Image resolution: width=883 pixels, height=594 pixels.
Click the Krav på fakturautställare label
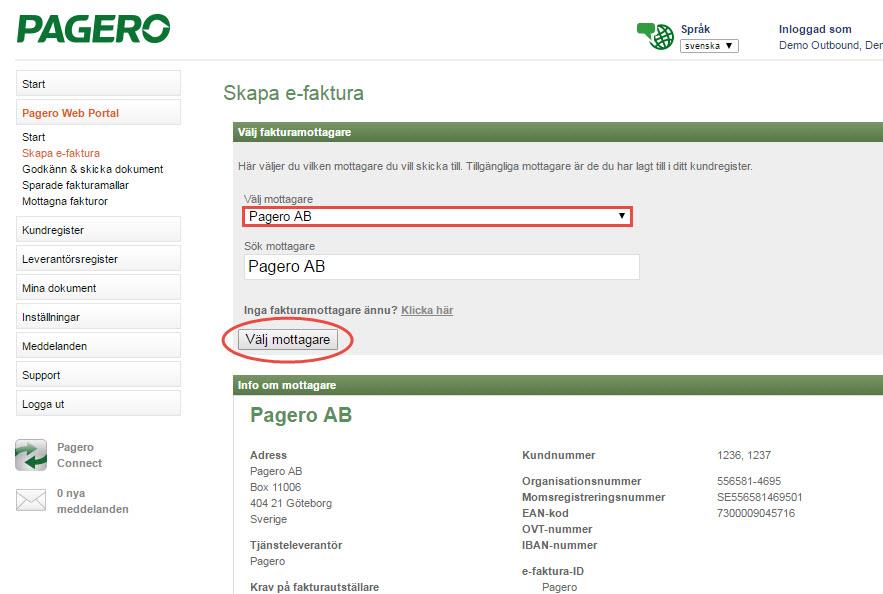pyautogui.click(x=314, y=587)
